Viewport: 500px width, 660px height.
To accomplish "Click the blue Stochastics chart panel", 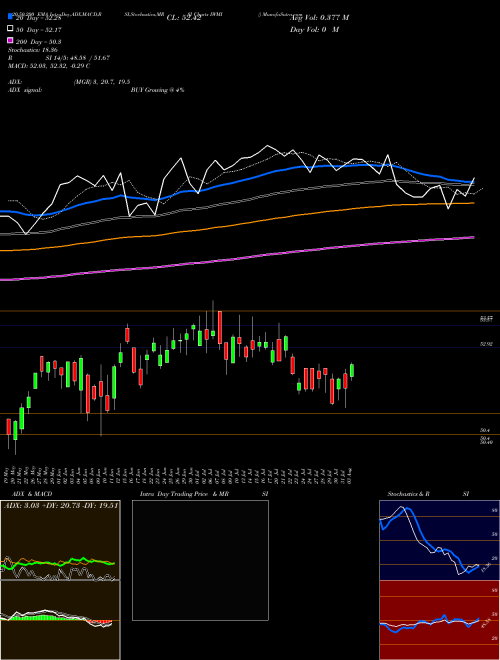I will click(439, 540).
